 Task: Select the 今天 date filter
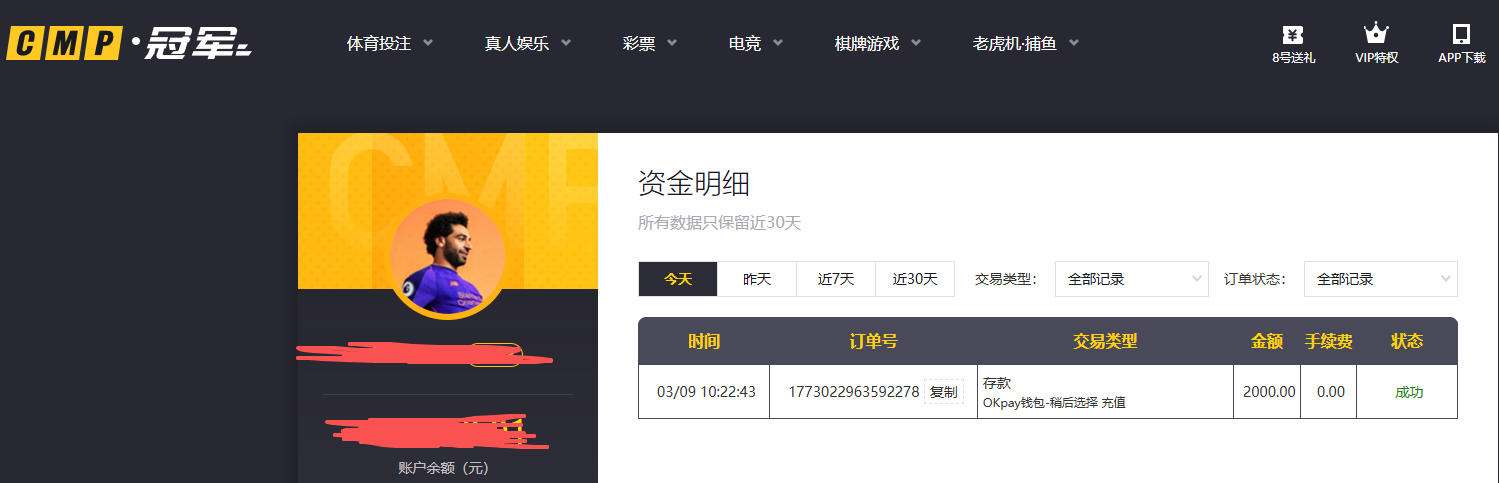(x=678, y=279)
